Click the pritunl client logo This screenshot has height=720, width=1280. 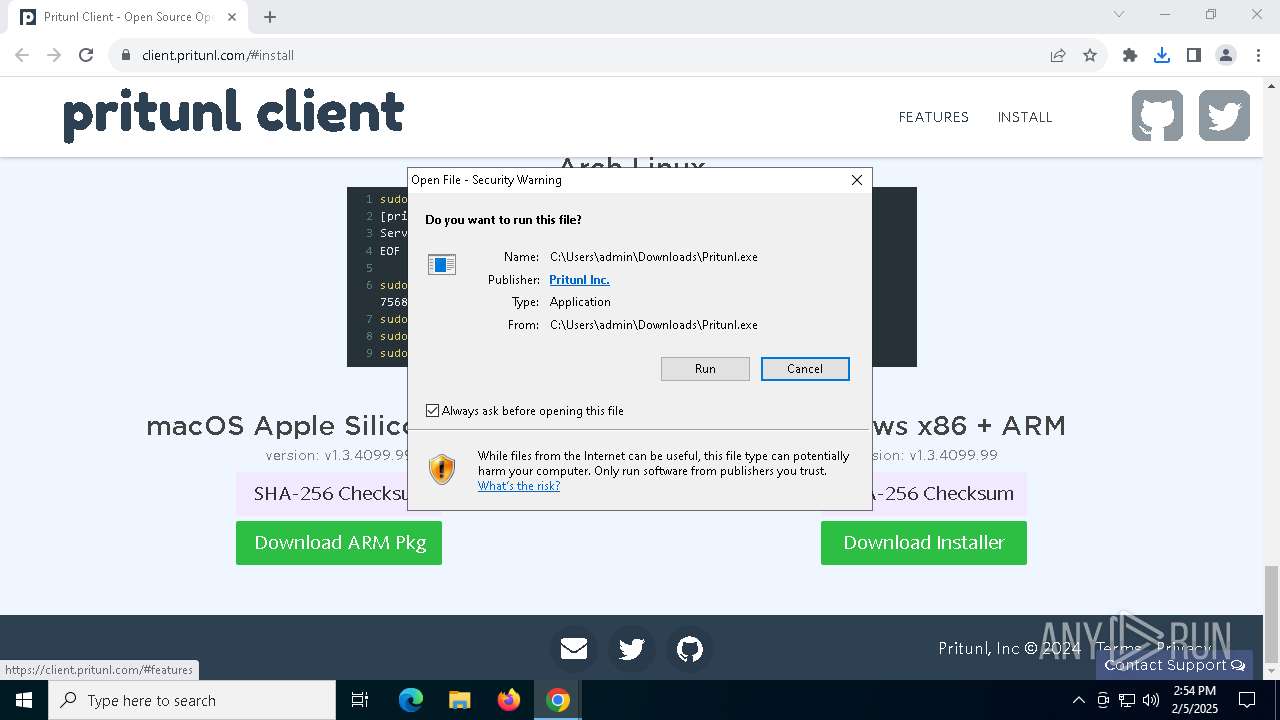pos(234,114)
